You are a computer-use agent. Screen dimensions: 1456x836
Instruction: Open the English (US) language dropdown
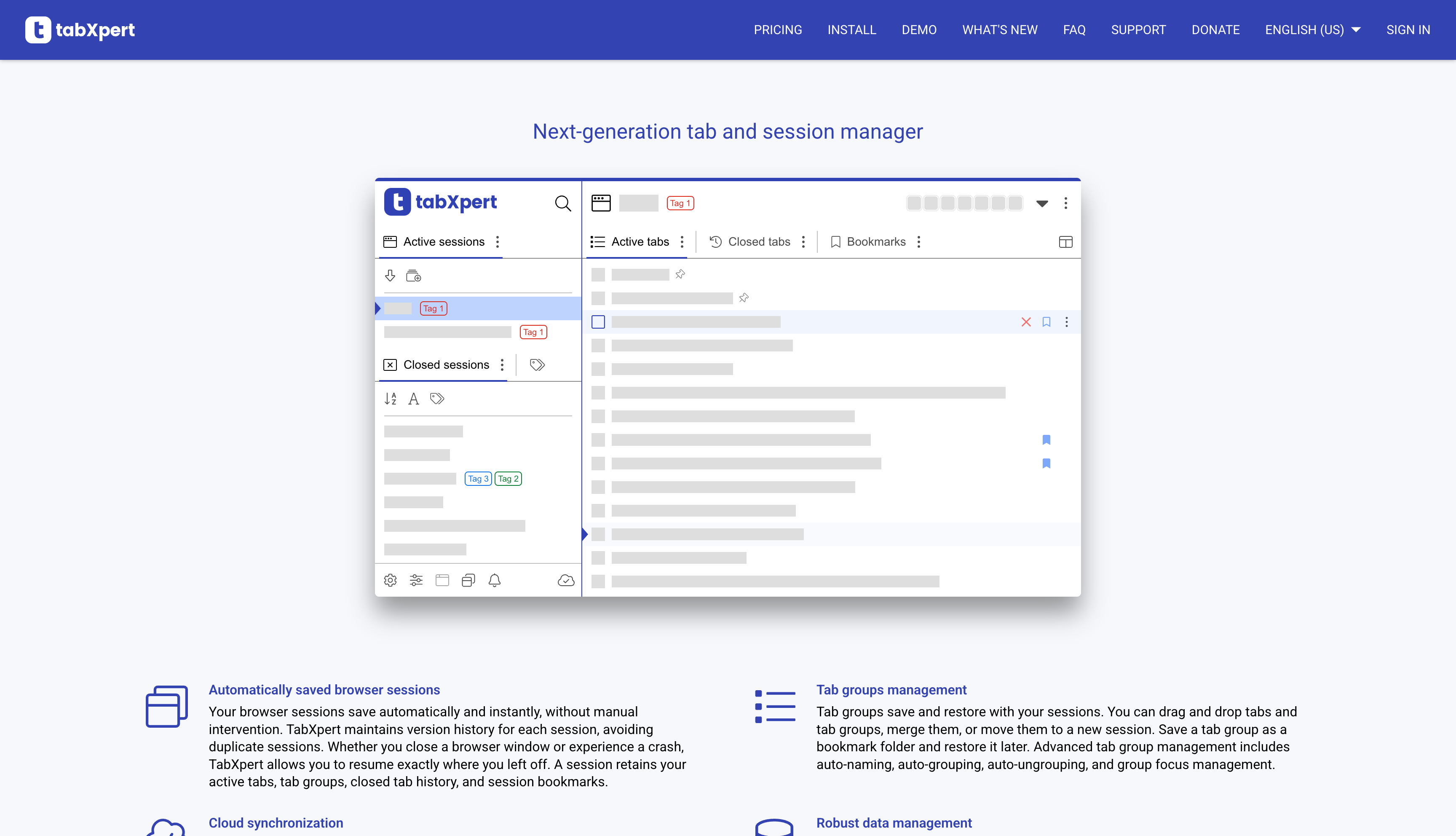tap(1312, 30)
